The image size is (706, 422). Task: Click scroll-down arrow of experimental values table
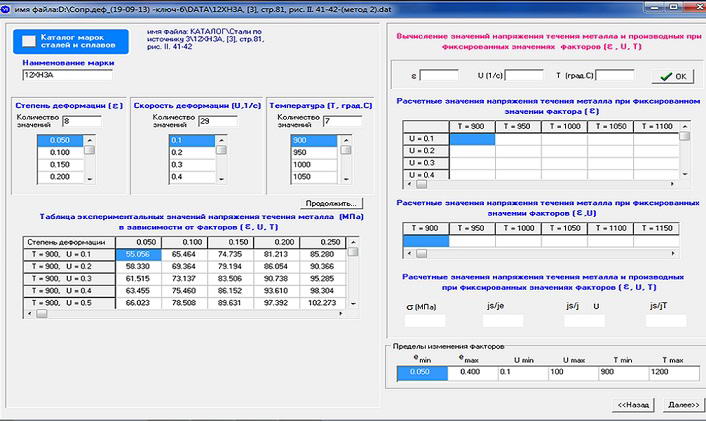(x=353, y=304)
